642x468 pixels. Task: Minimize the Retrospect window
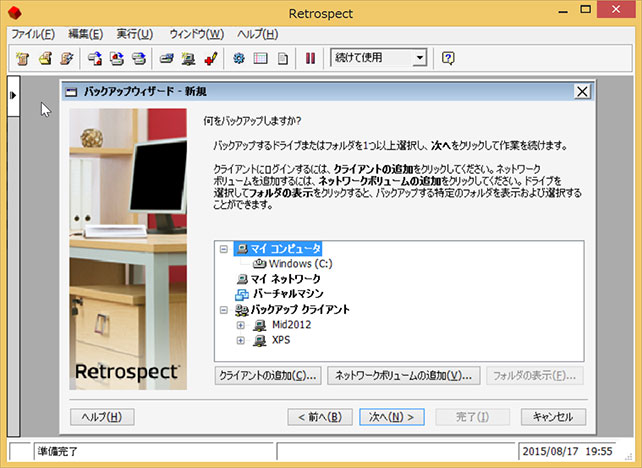(x=563, y=11)
